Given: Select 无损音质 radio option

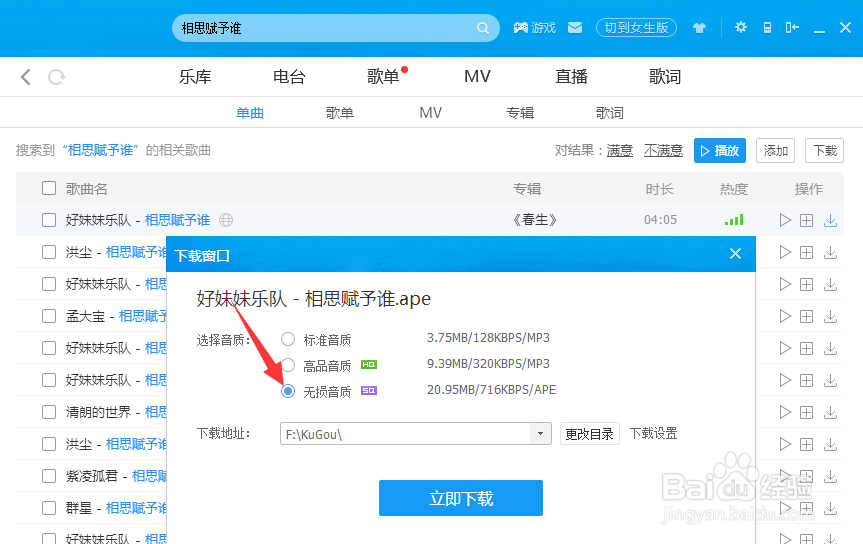Looking at the screenshot, I should [288, 390].
